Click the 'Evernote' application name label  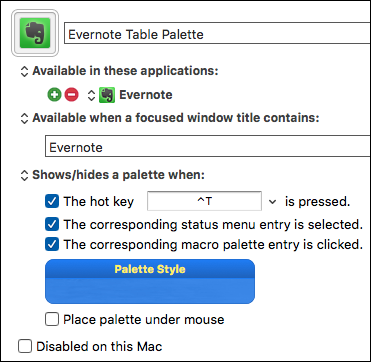click(146, 95)
